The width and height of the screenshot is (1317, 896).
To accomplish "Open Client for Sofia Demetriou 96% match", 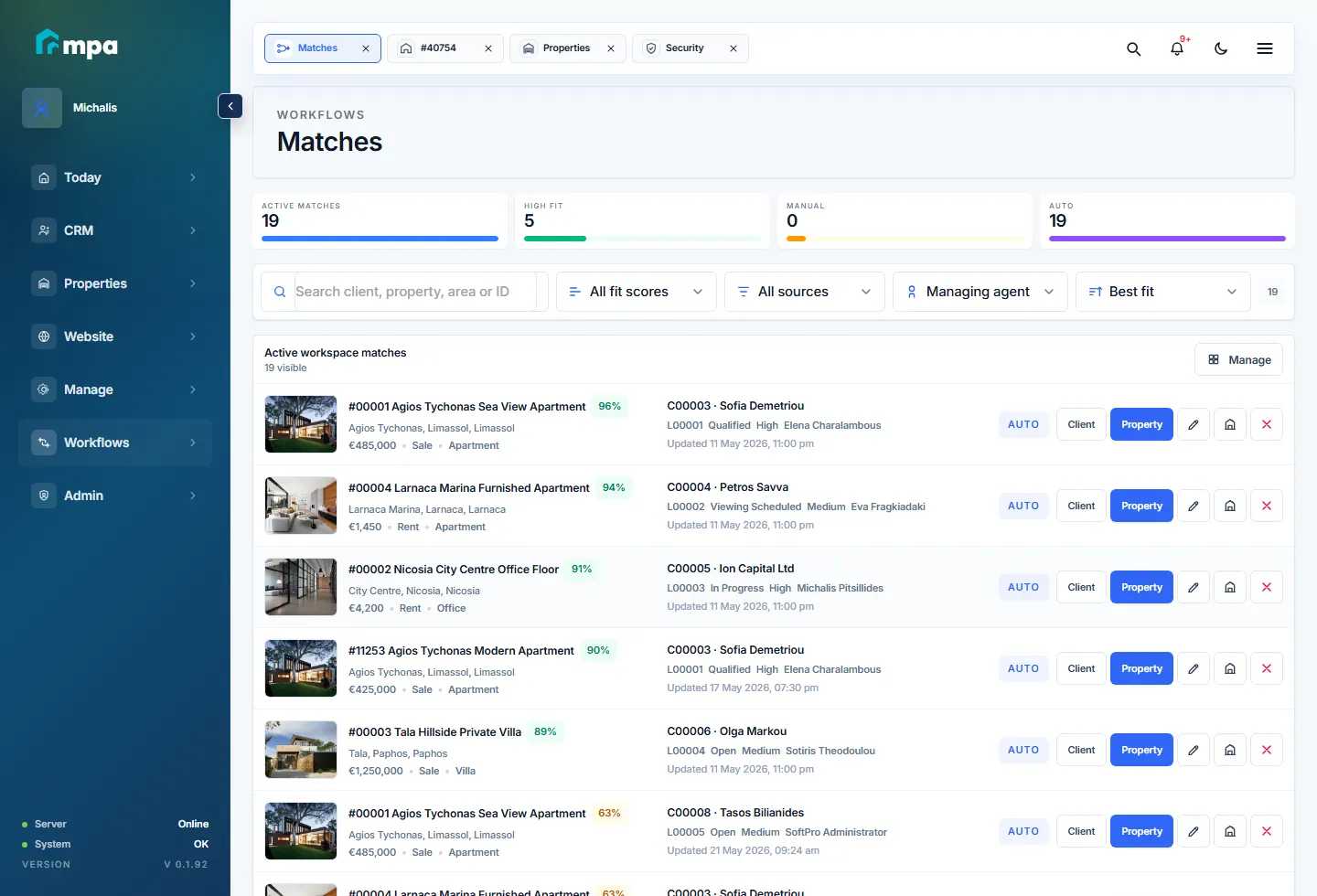I will 1081,424.
